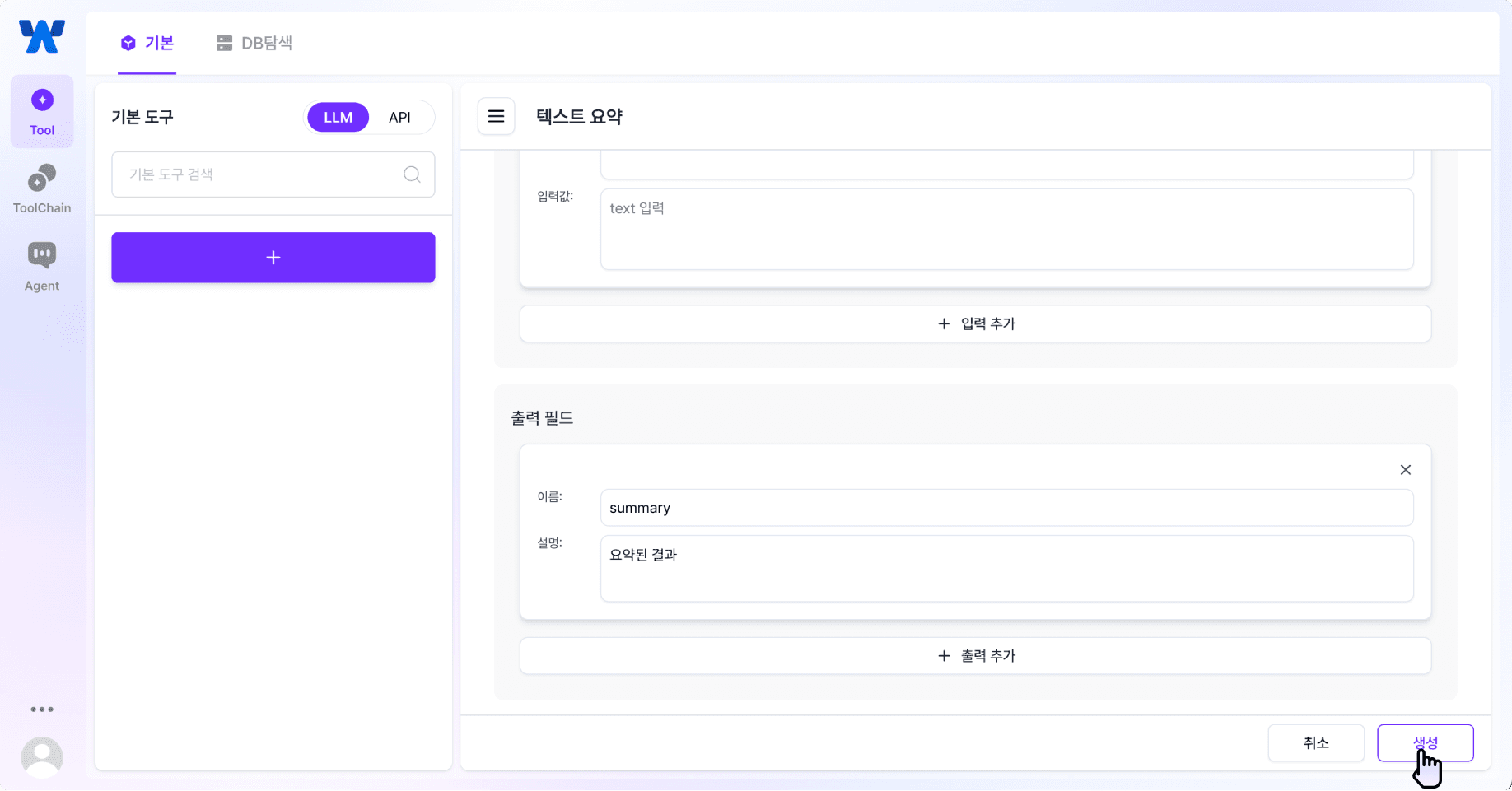
Task: Click 입력 추가 to add an input
Action: (975, 323)
